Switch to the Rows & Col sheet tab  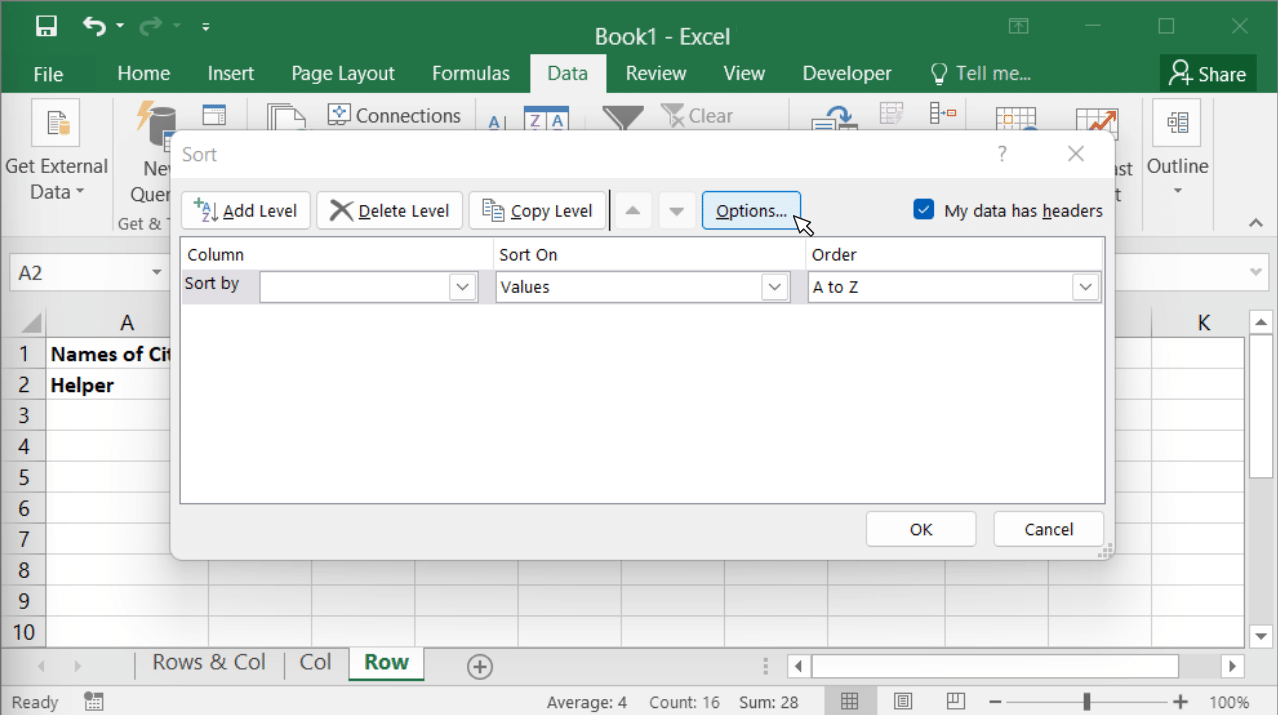coord(208,663)
